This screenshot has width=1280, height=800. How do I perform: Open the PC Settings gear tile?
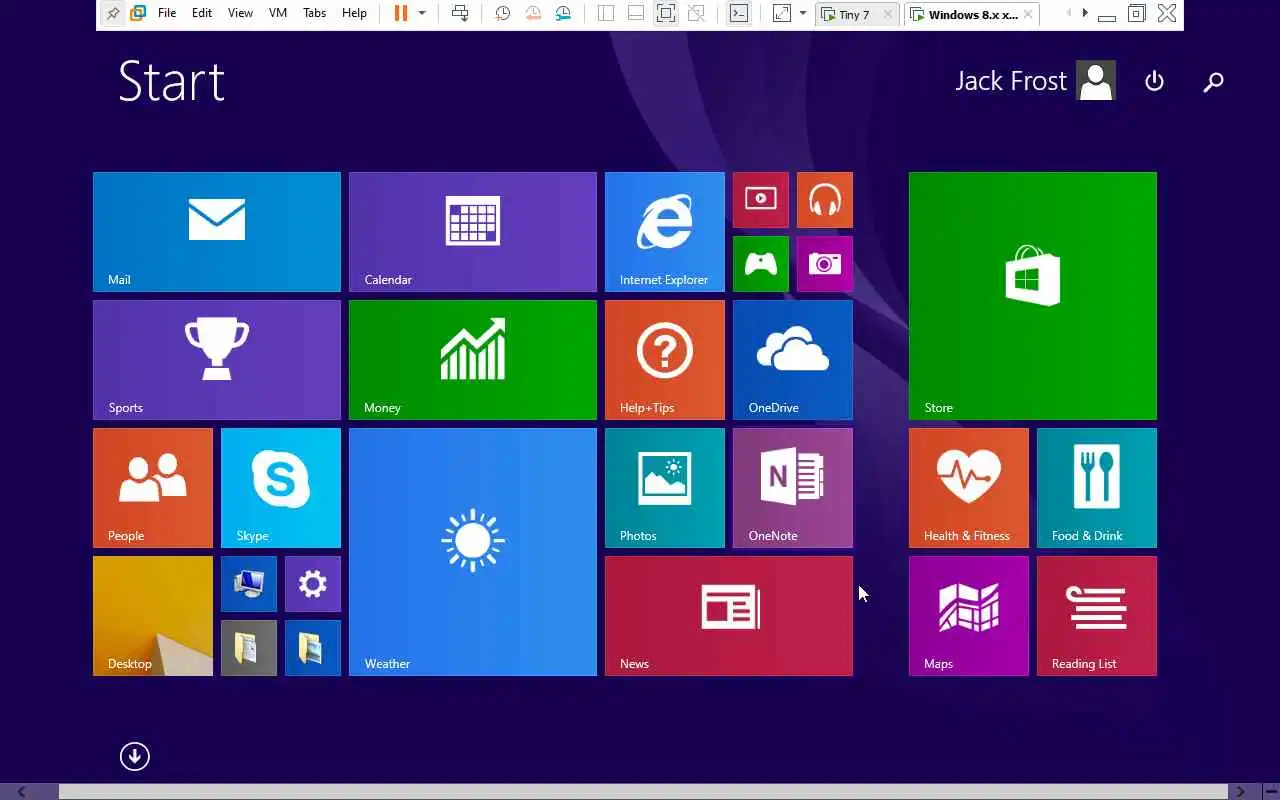pos(313,584)
